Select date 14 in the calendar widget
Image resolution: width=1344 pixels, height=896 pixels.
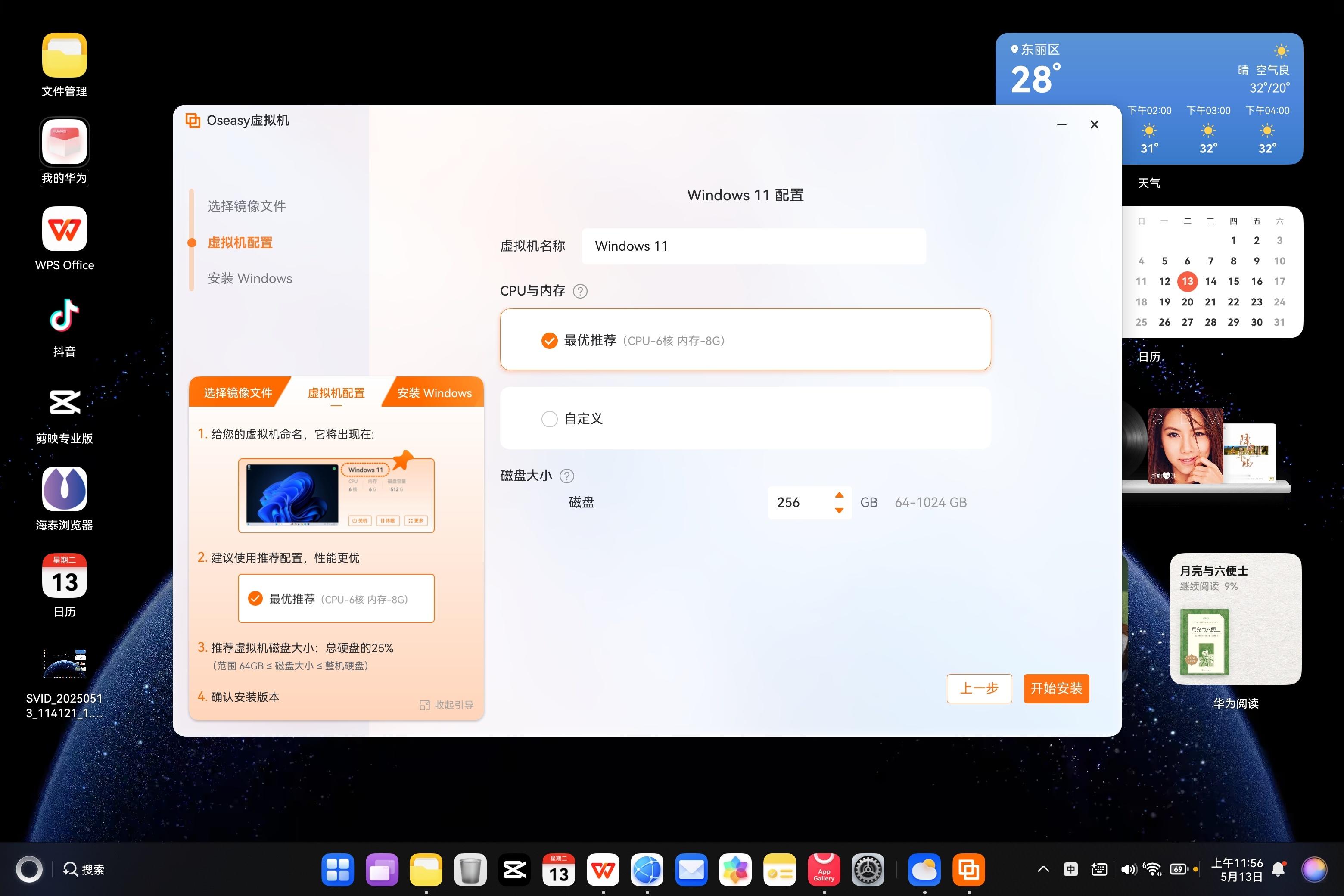1210,281
